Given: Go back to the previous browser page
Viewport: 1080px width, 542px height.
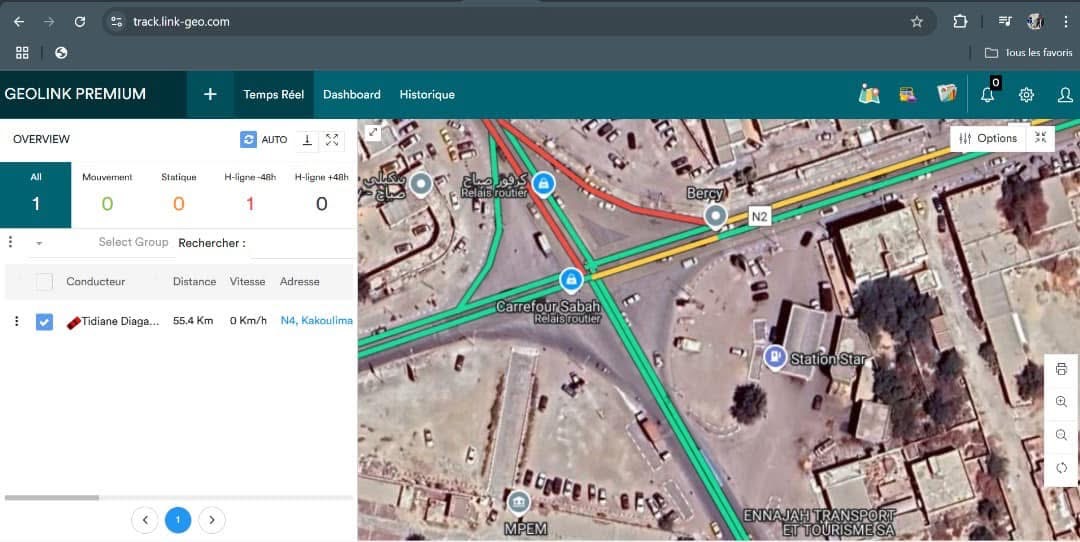Looking at the screenshot, I should point(19,22).
